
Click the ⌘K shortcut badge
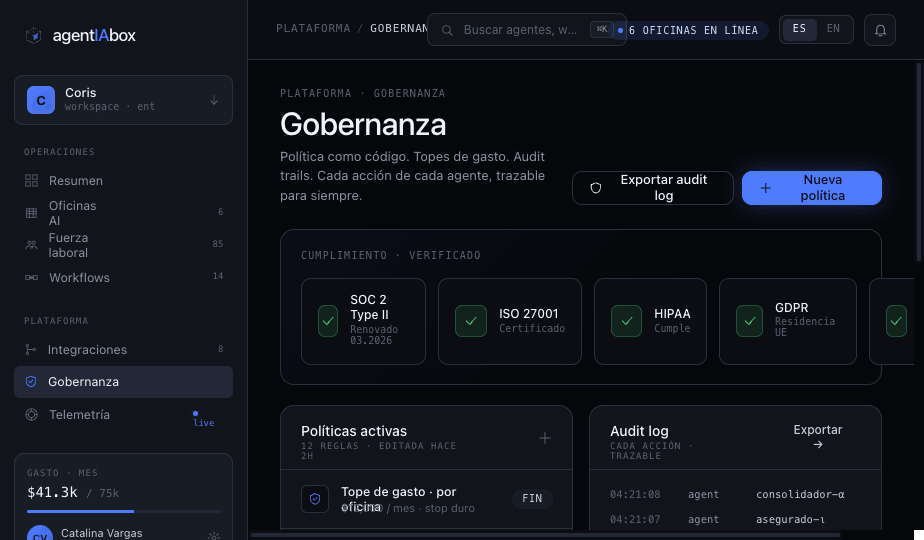[x=602, y=29]
